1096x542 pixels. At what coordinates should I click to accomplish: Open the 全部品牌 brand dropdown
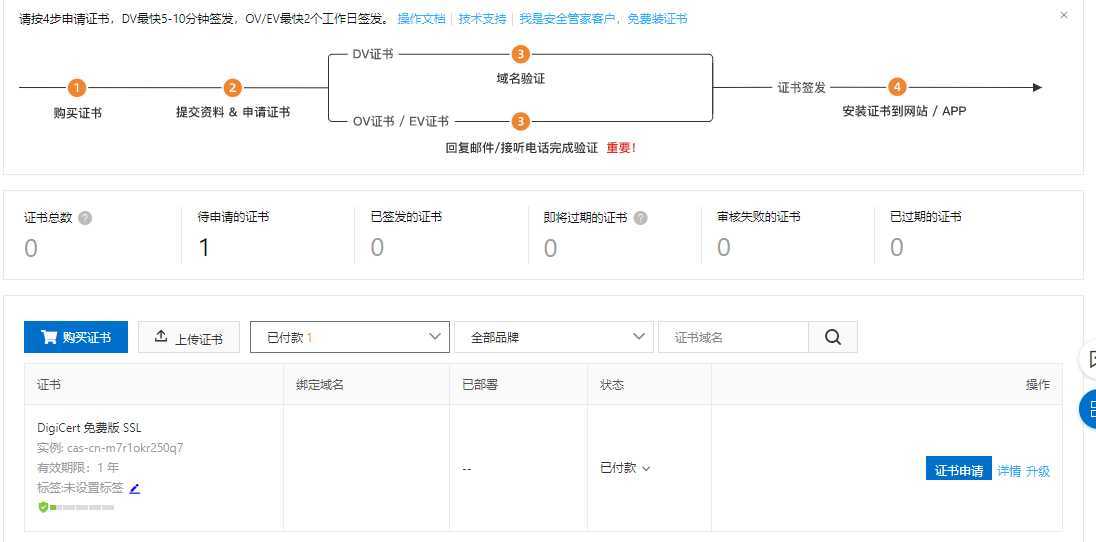554,337
